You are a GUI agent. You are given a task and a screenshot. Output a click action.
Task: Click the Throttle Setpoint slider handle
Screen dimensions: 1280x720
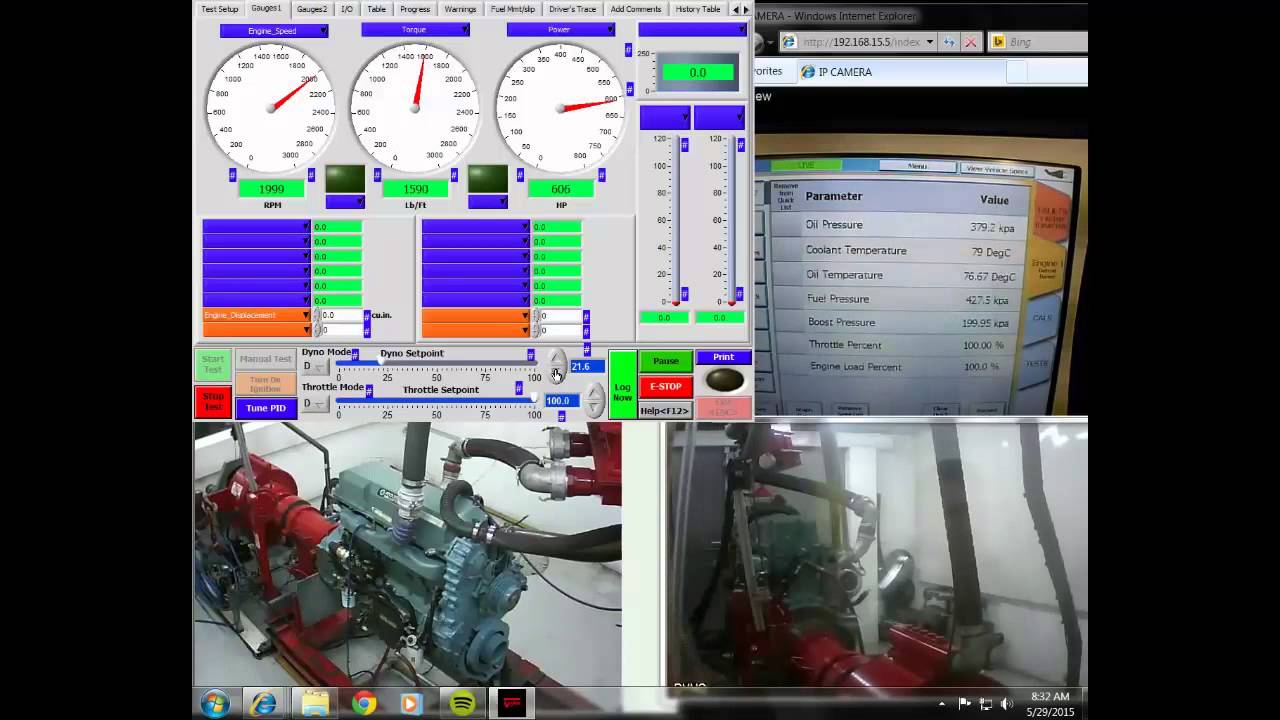click(x=534, y=400)
